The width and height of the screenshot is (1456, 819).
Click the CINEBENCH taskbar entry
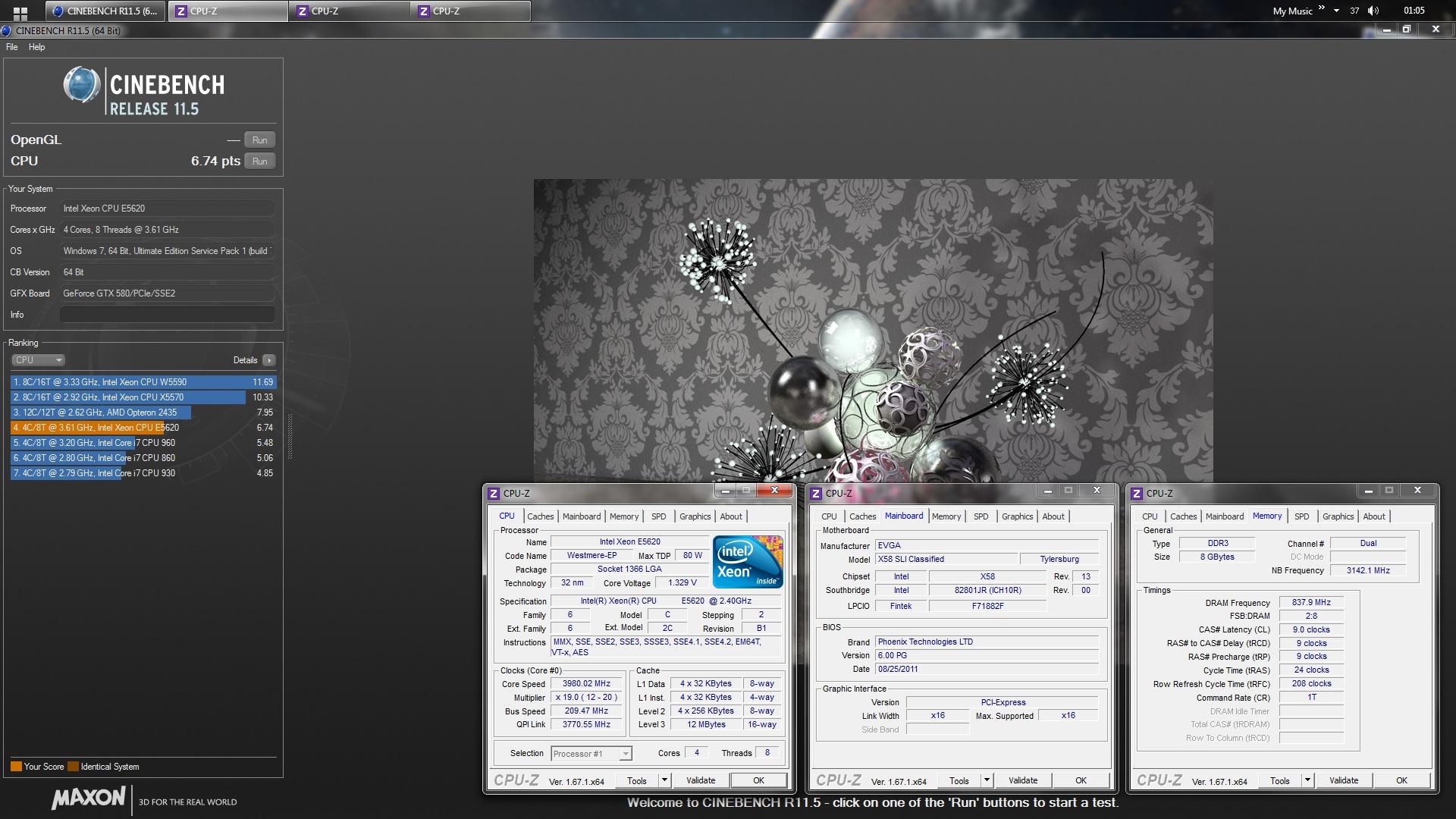pyautogui.click(x=105, y=11)
